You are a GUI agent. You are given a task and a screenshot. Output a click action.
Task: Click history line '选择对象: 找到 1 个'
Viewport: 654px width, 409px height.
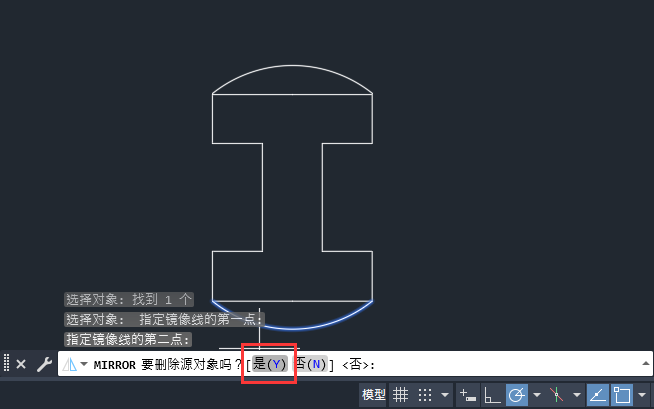[x=129, y=299]
